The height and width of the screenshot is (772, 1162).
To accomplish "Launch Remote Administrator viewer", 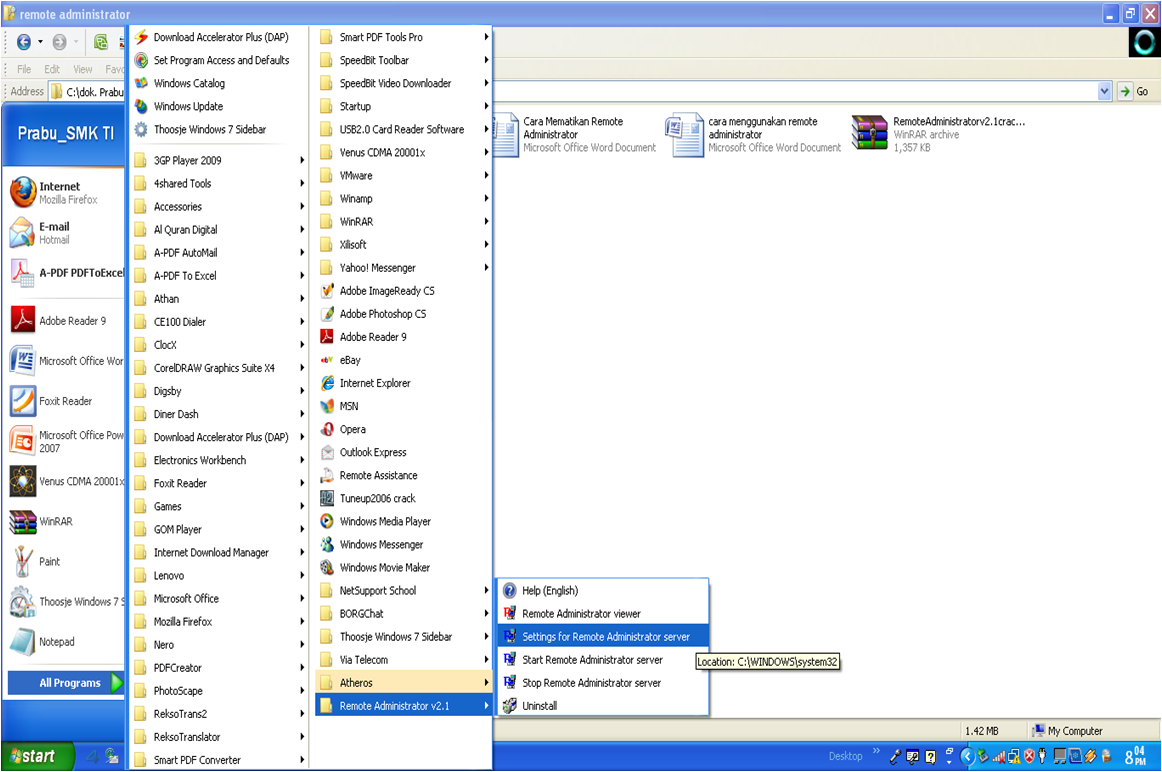I will pyautogui.click(x=603, y=613).
